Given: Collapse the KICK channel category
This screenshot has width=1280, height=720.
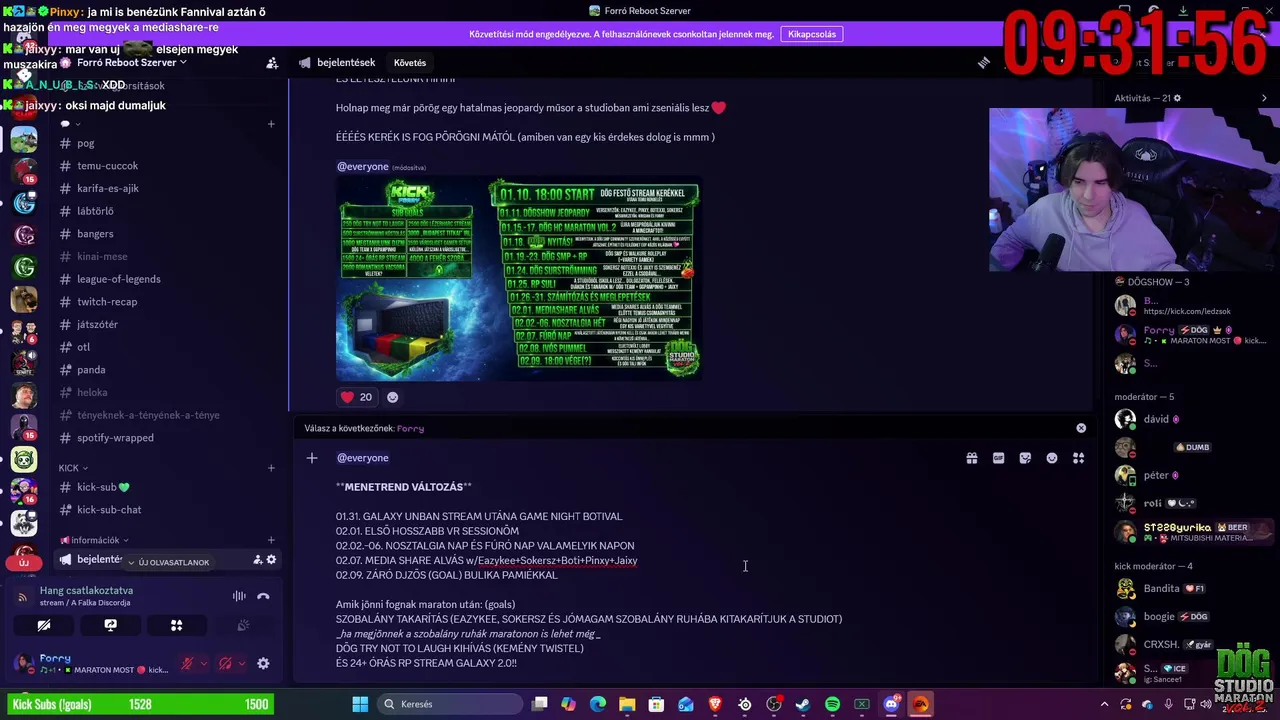Looking at the screenshot, I should [x=72, y=468].
